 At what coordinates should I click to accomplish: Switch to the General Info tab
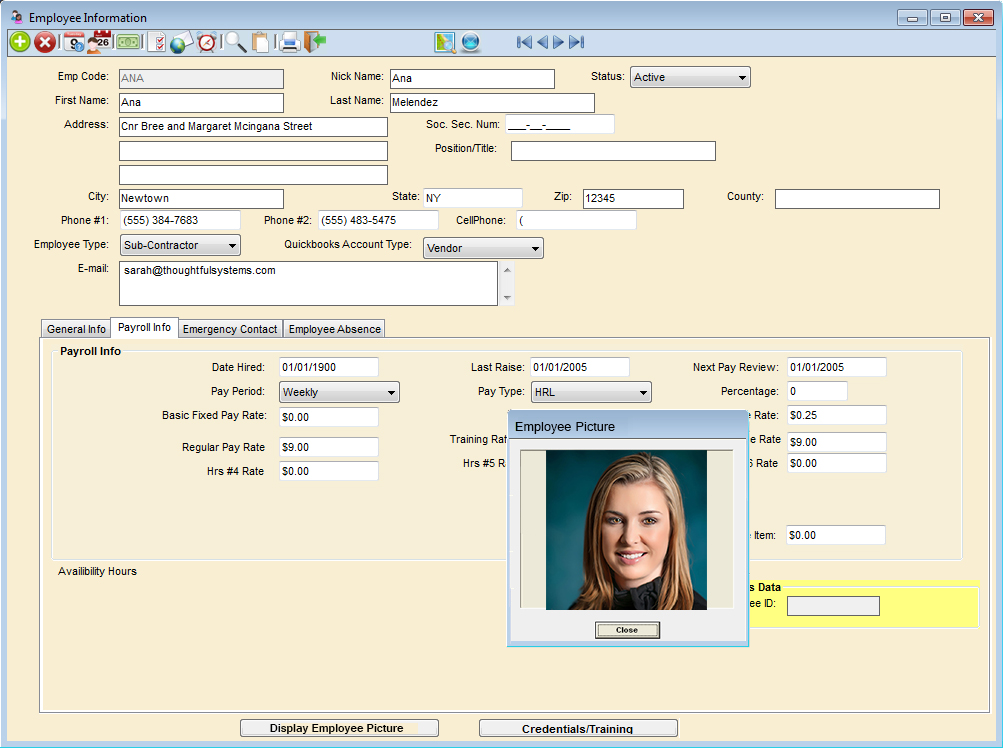(76, 329)
